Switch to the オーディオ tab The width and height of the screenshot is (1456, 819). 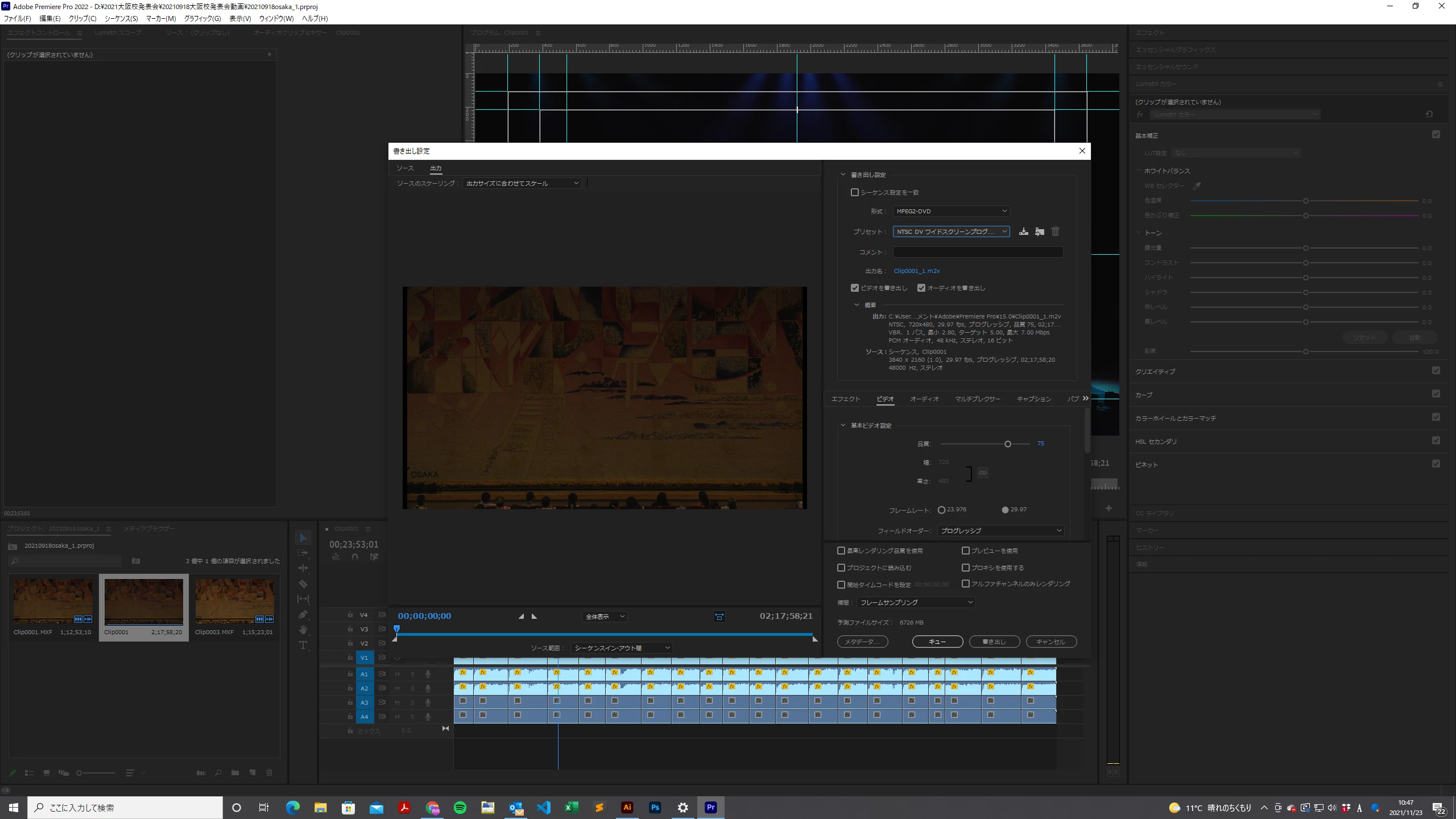point(924,399)
